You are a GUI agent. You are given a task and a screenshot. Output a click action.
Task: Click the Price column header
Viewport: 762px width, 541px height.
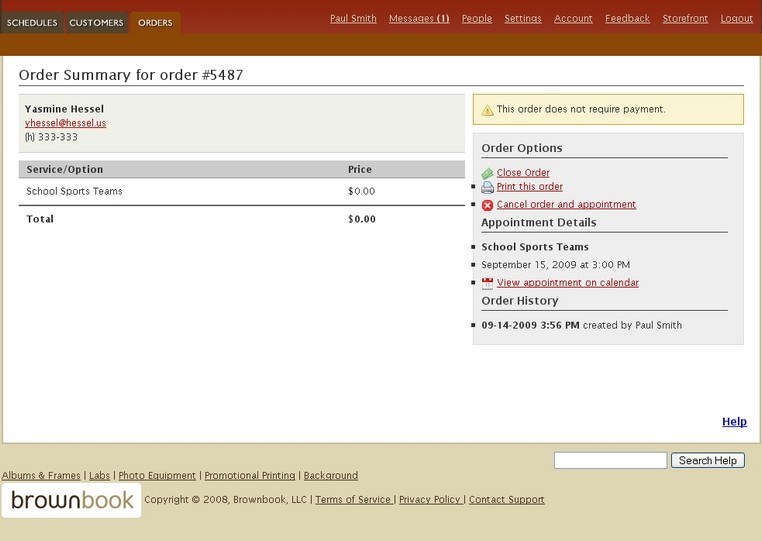(360, 170)
